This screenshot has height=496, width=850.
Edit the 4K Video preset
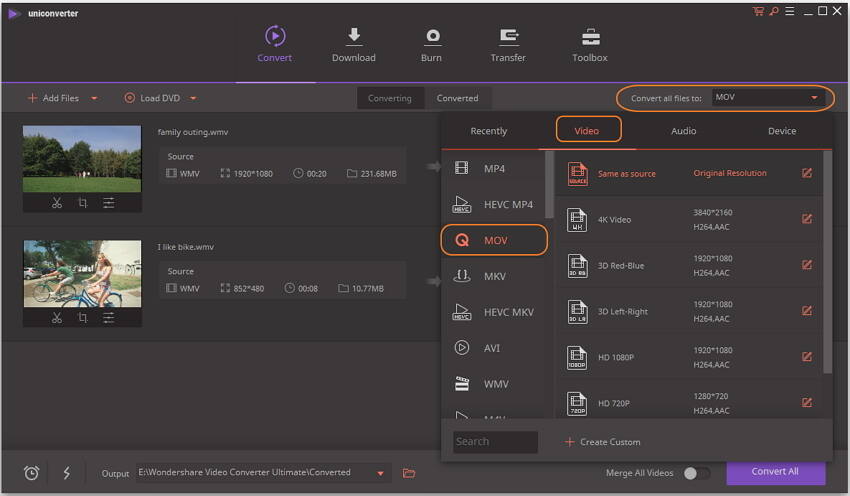click(807, 218)
